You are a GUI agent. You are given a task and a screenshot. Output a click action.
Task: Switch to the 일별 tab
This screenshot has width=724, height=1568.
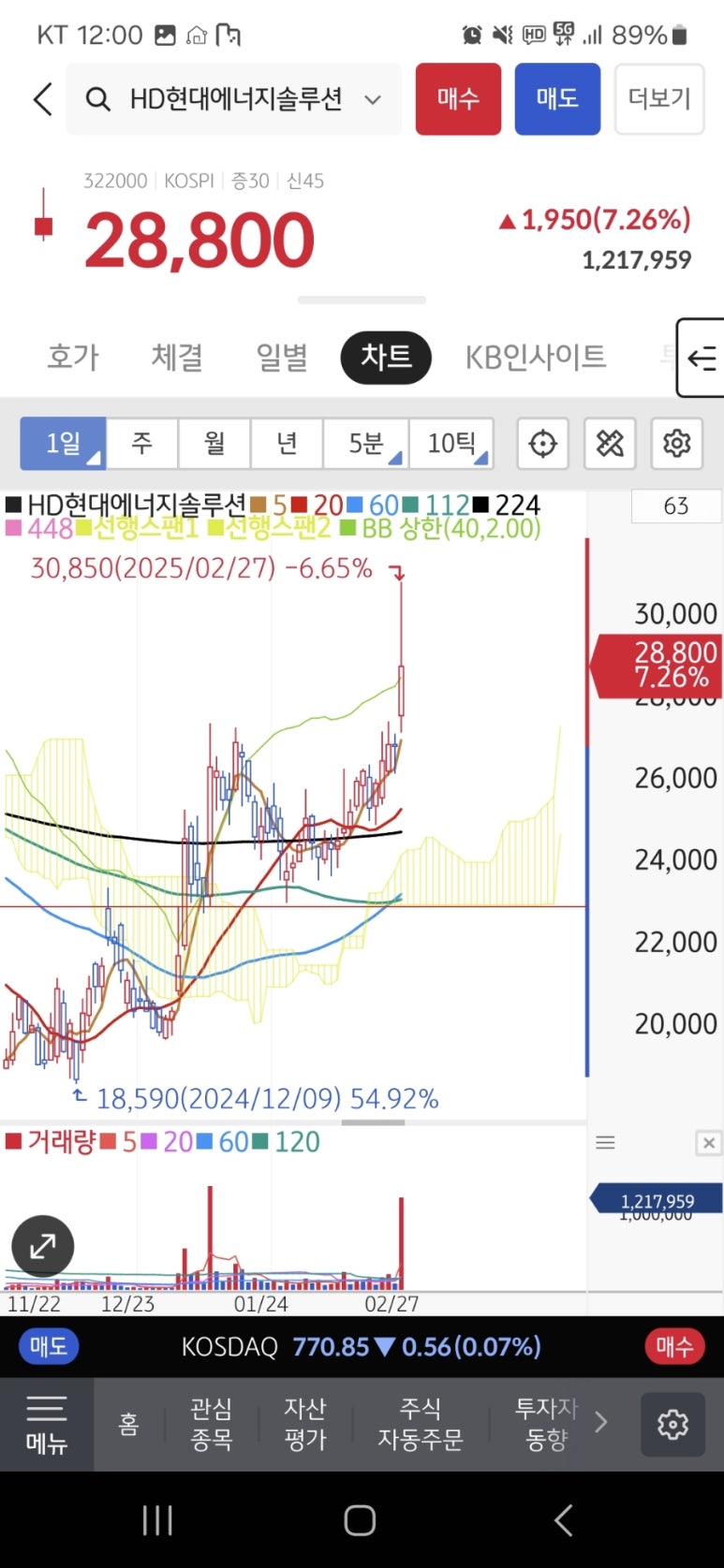[x=282, y=357]
